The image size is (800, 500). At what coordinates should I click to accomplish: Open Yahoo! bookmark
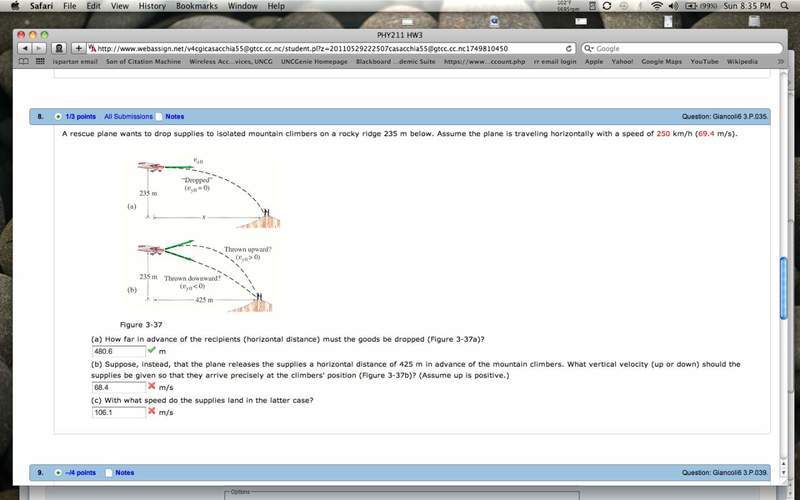pos(622,62)
